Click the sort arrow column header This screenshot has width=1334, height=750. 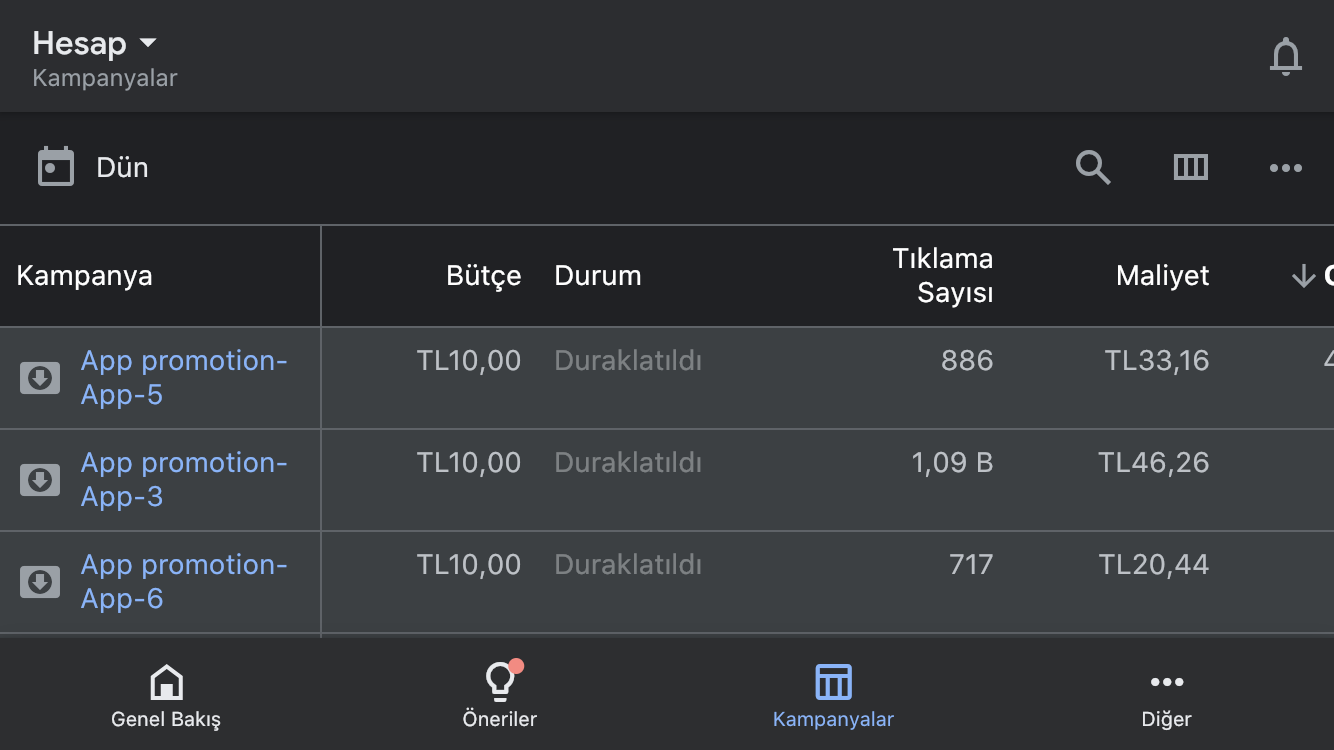1311,276
